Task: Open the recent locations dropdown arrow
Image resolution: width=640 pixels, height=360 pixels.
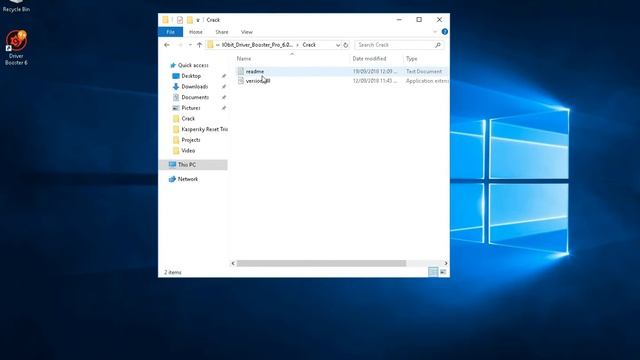Action: tap(190, 45)
